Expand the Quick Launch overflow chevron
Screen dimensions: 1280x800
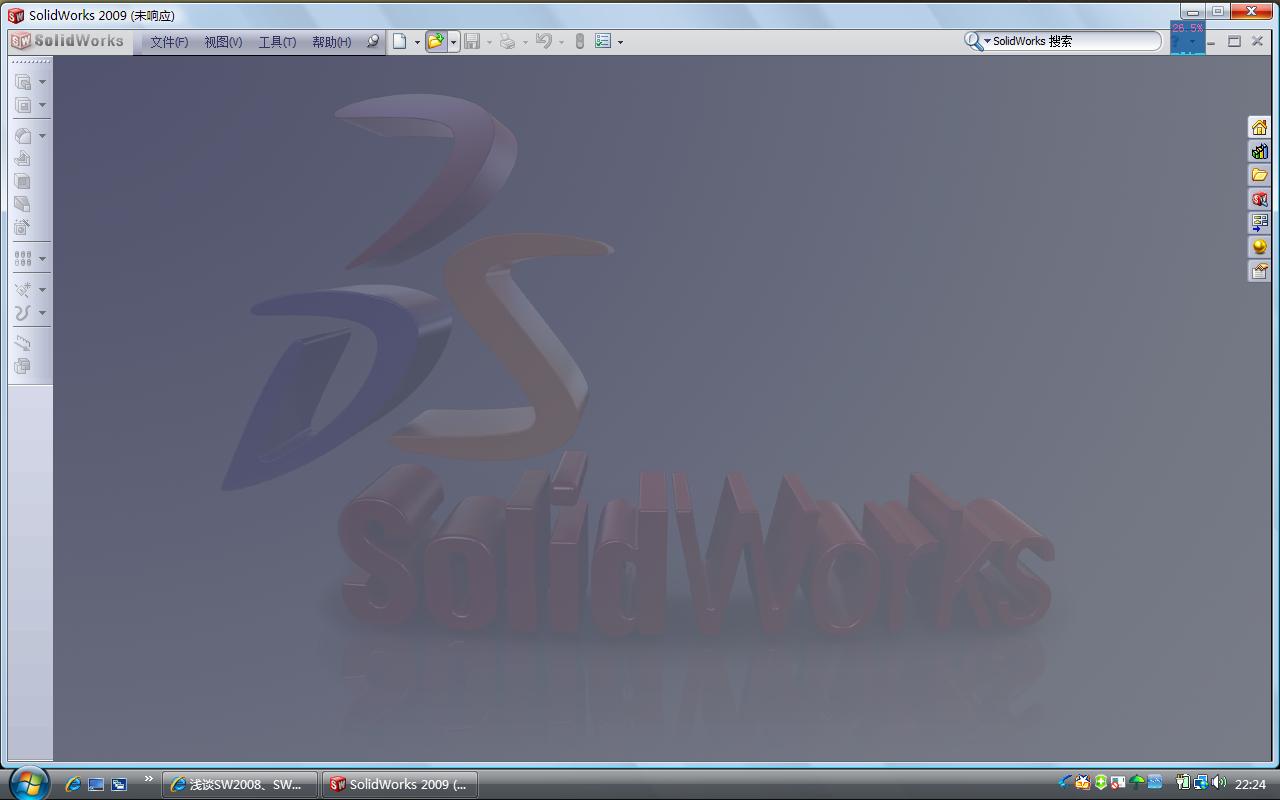point(149,779)
